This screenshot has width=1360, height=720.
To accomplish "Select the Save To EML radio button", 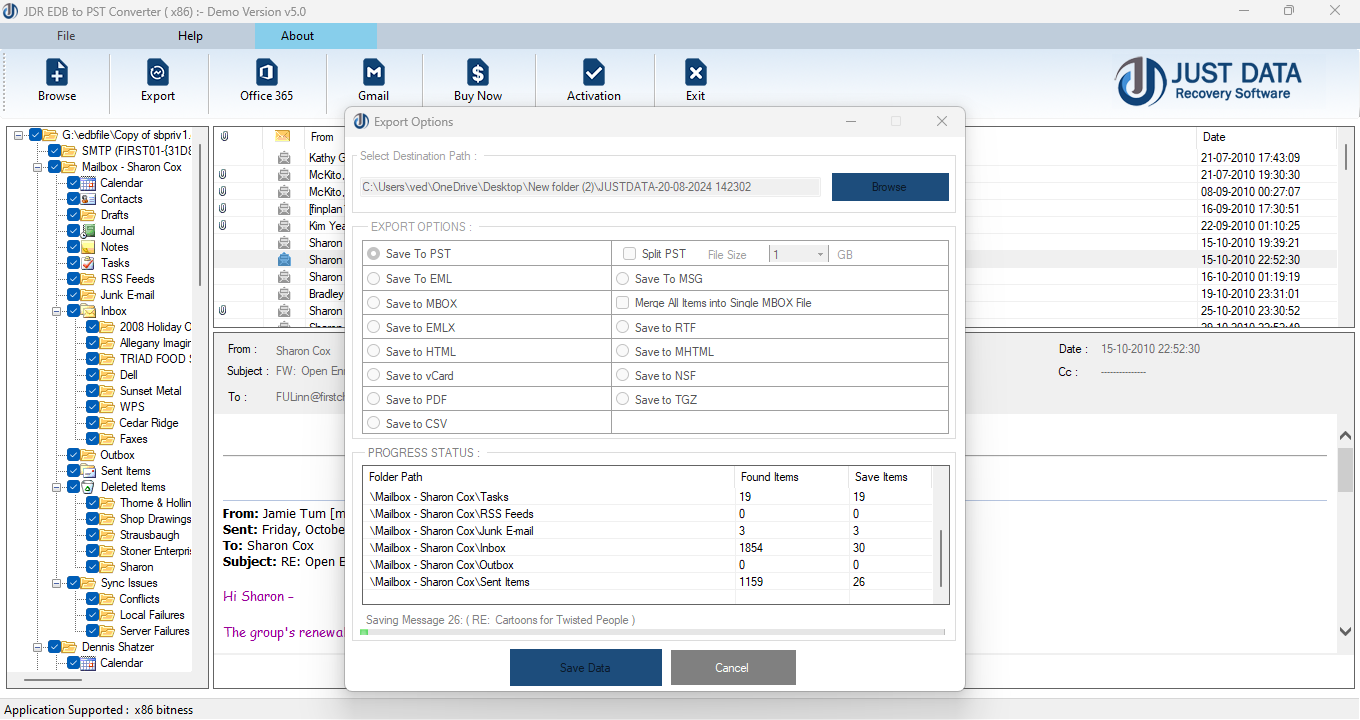I will coord(374,279).
